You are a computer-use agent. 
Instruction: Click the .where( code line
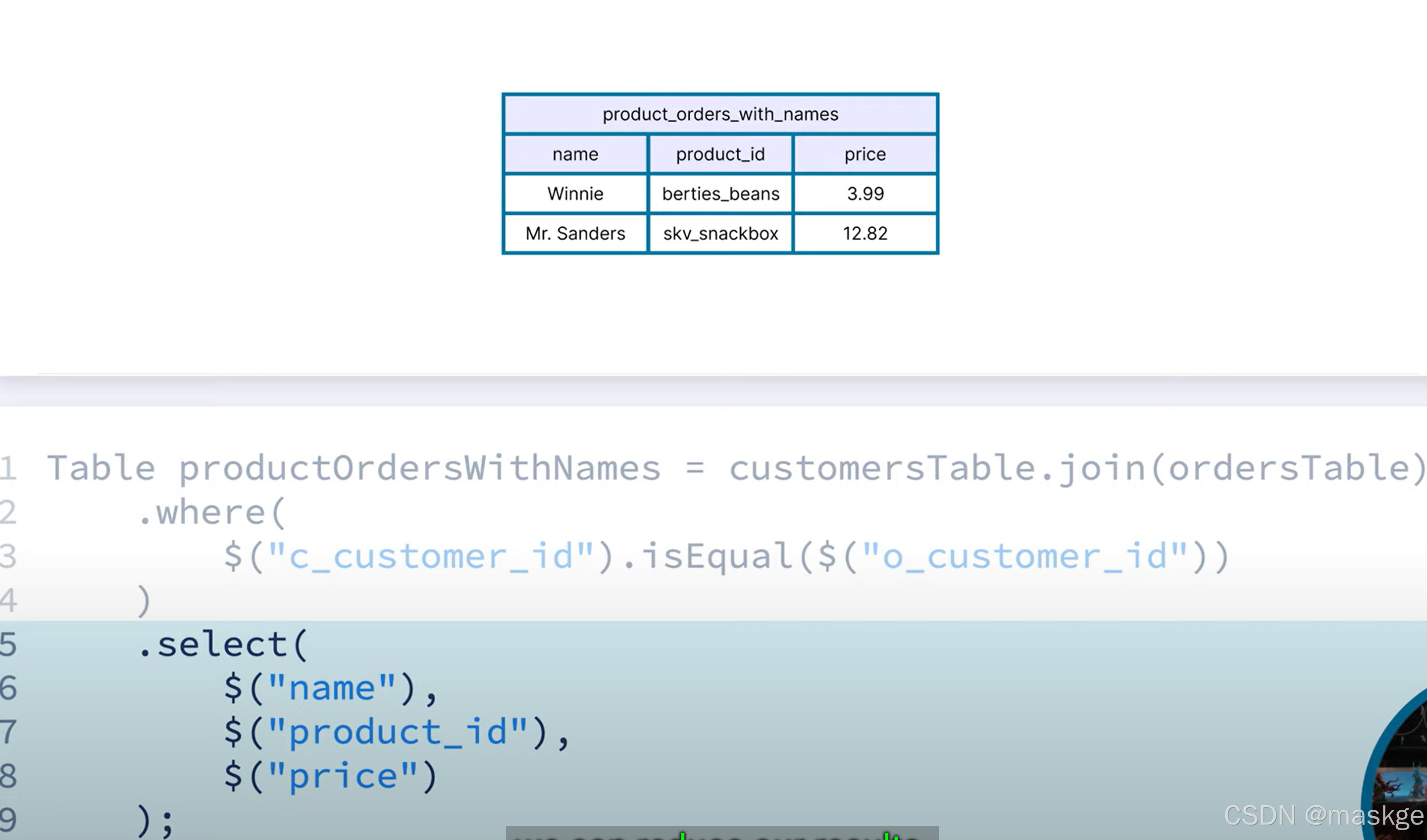coord(212,513)
